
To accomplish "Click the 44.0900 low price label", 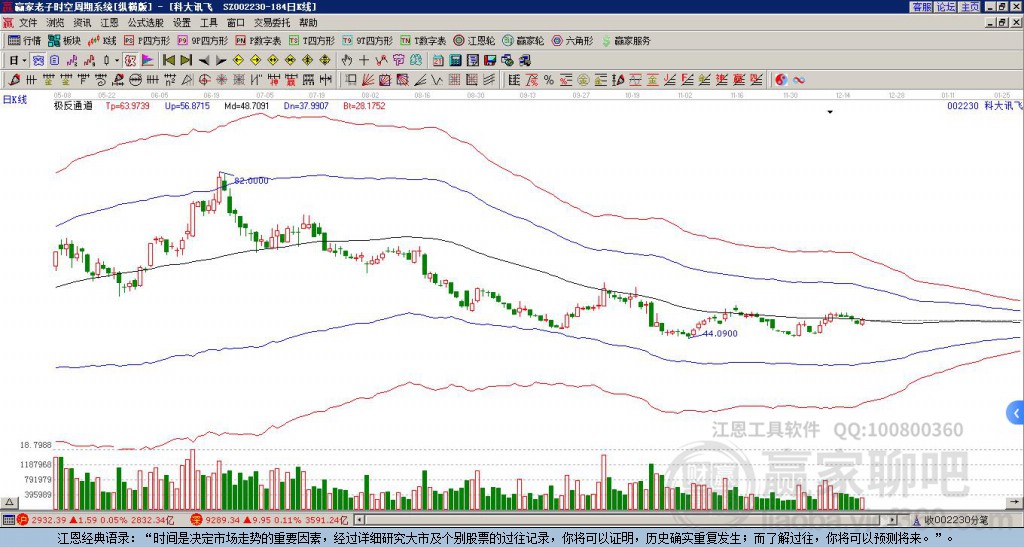I will click(720, 334).
